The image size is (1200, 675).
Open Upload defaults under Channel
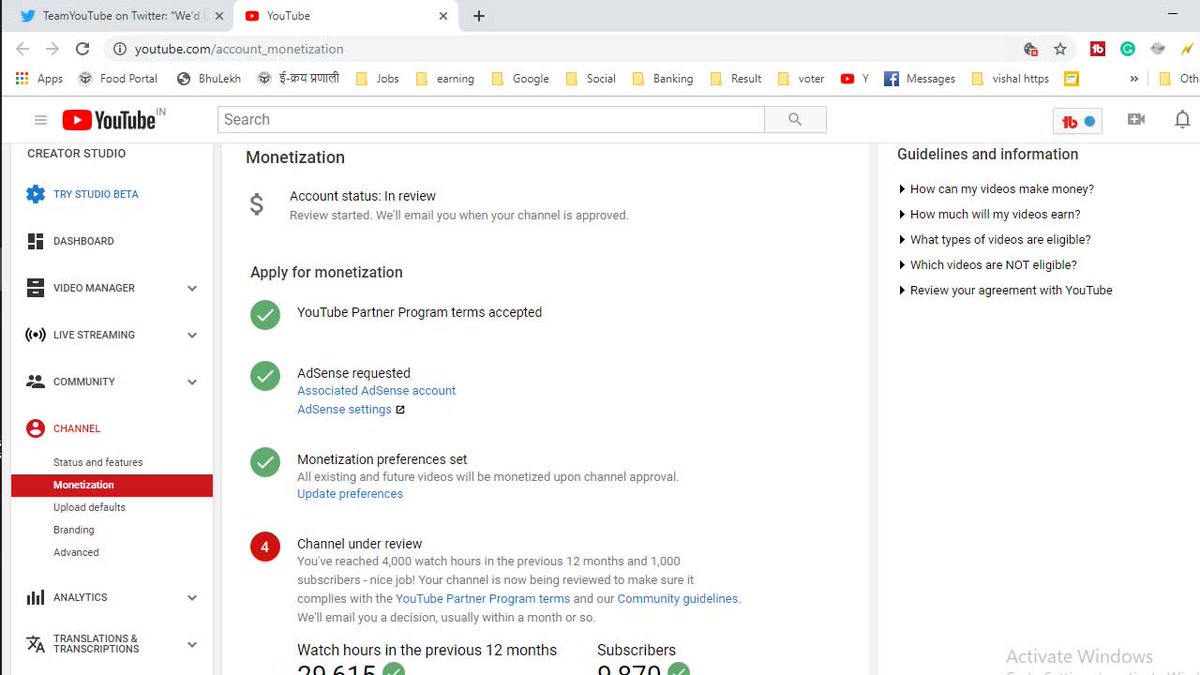89,507
